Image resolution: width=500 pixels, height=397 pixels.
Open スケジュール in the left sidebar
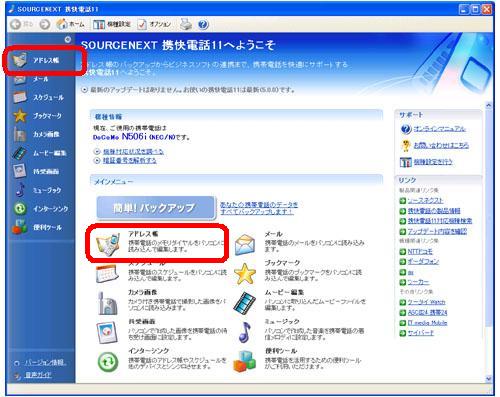coord(39,97)
